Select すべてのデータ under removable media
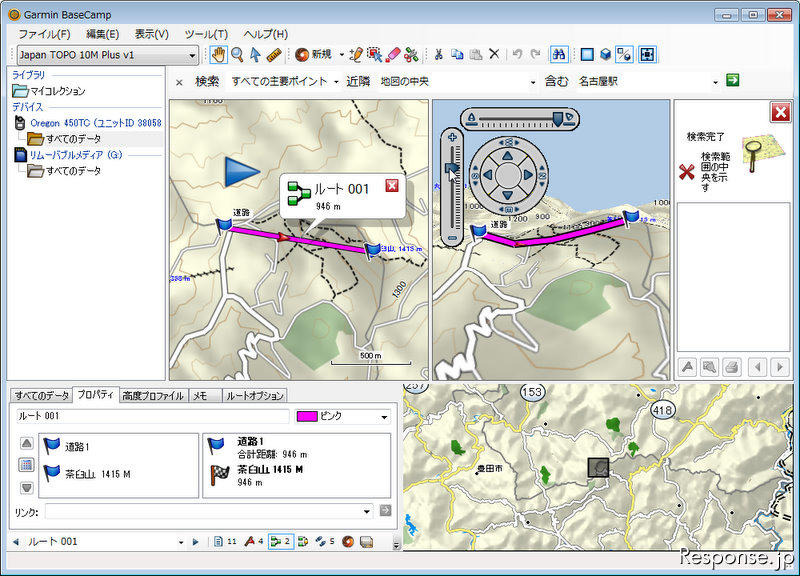Image resolution: width=800 pixels, height=576 pixels. 64,171
